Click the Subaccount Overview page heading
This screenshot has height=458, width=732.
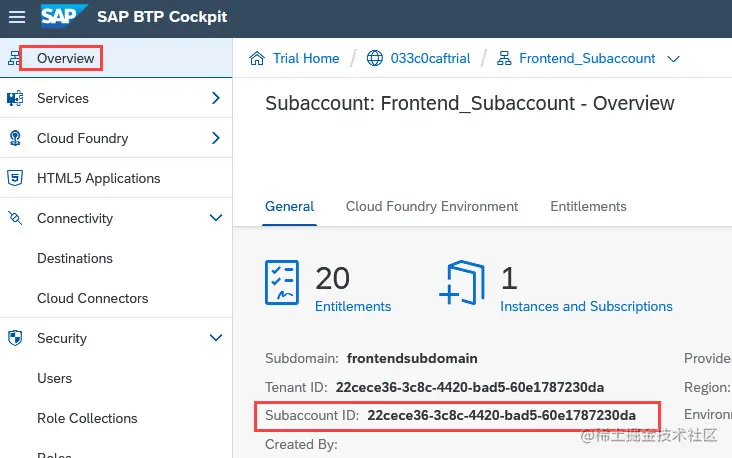(470, 103)
